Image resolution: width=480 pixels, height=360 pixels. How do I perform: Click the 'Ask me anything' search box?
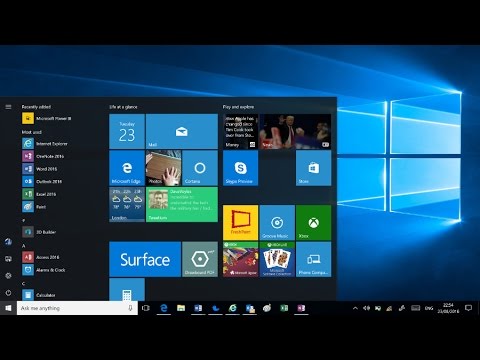click(x=77, y=308)
